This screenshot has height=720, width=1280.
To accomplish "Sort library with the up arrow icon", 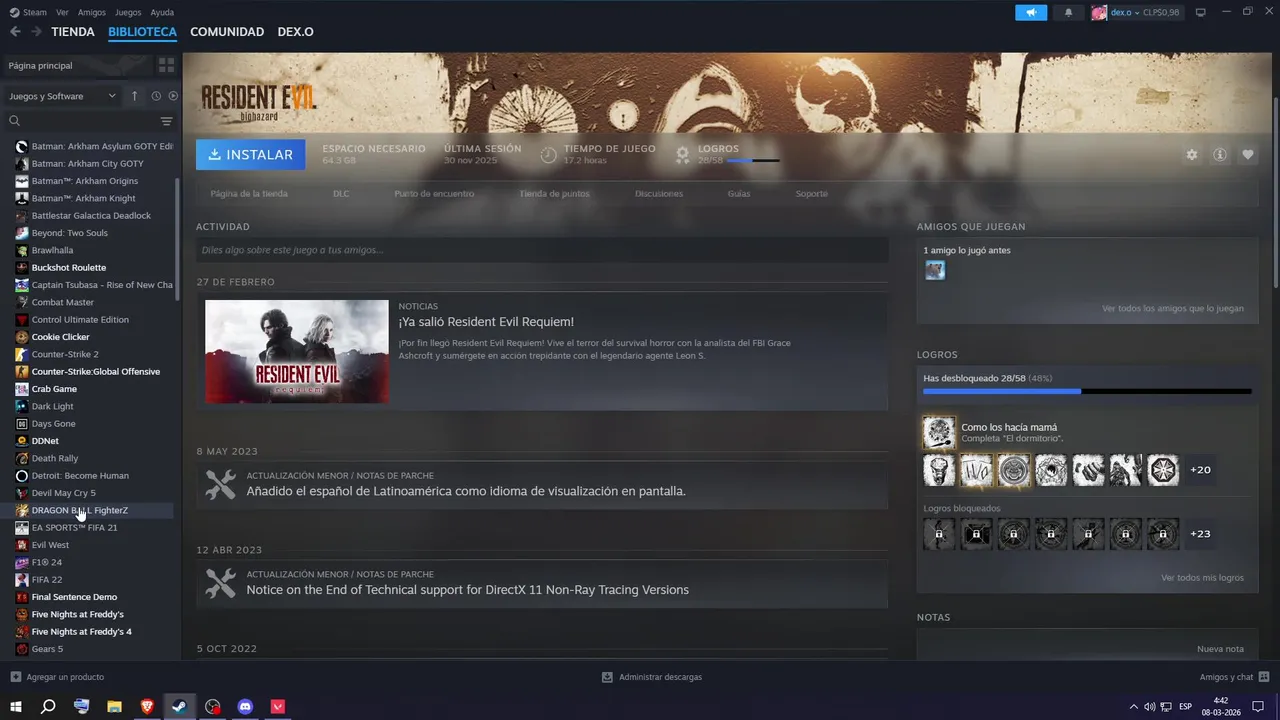I will [134, 96].
